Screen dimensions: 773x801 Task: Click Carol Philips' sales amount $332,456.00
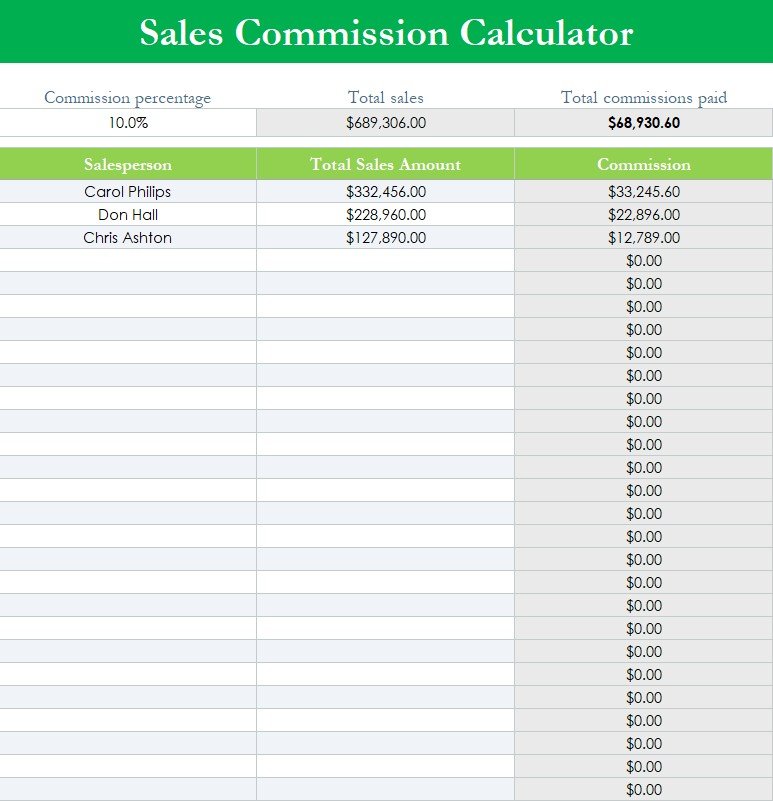(x=386, y=191)
